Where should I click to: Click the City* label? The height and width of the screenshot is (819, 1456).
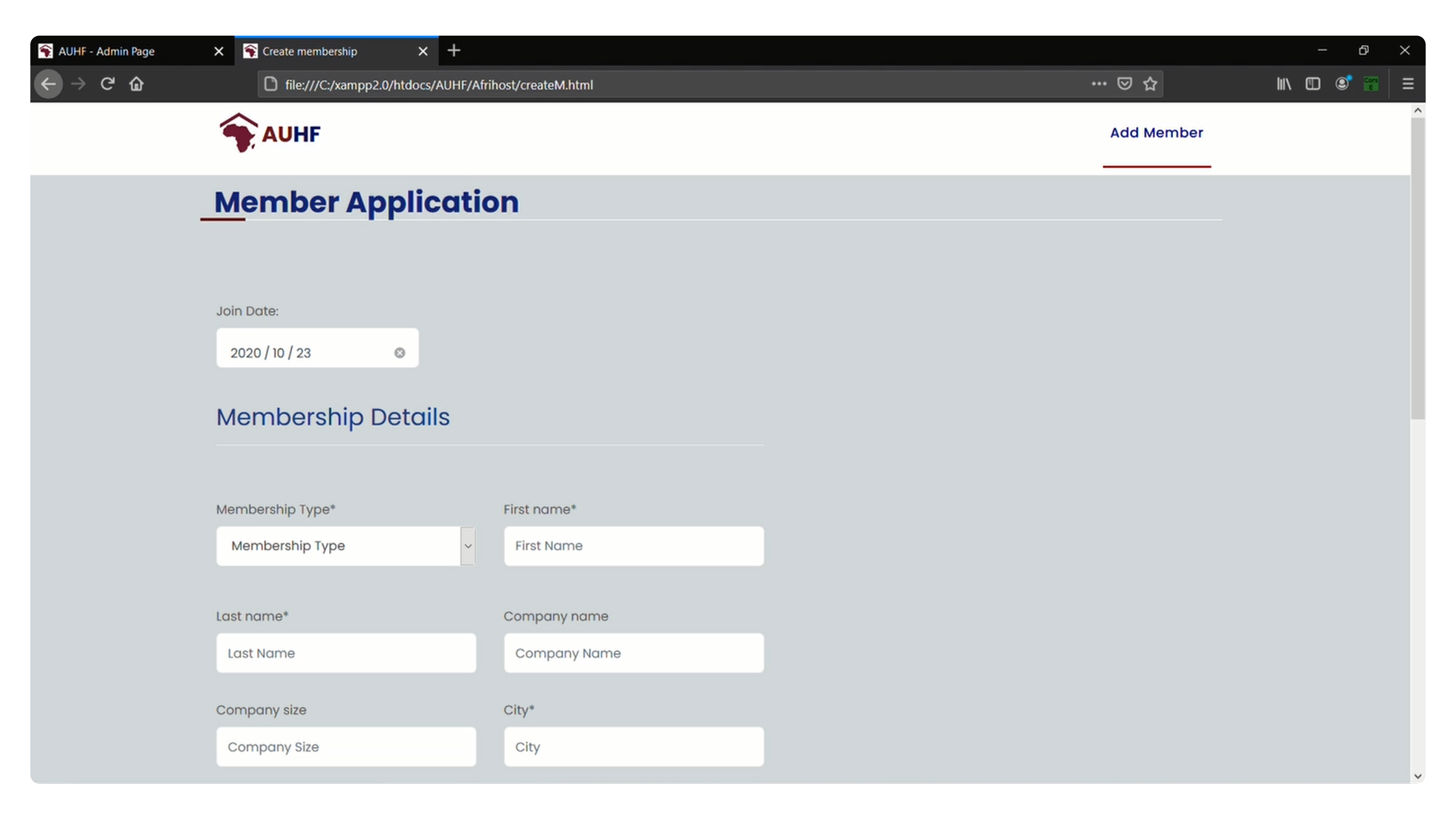(519, 710)
